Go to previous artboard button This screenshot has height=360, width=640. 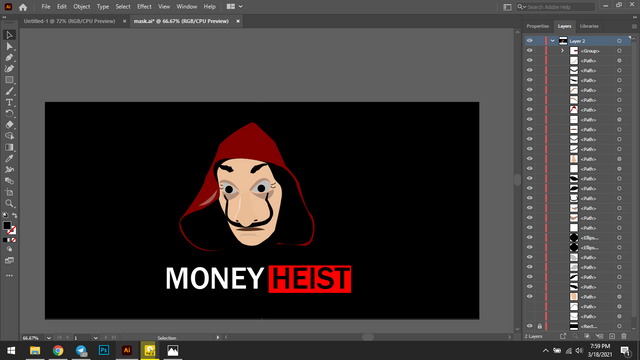click(x=67, y=338)
